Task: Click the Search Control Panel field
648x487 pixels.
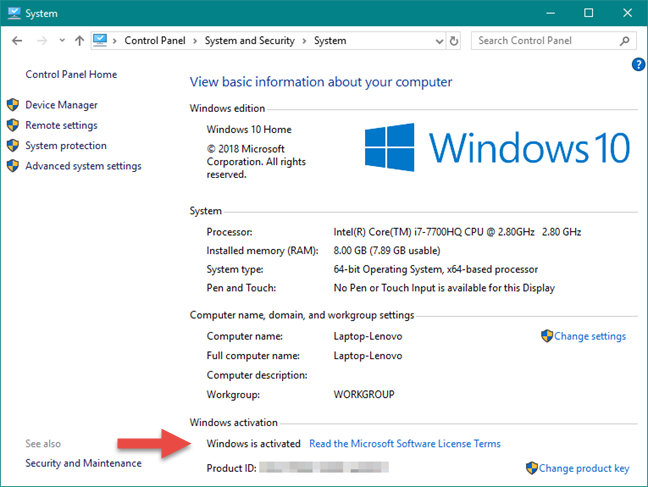Action: [x=553, y=41]
